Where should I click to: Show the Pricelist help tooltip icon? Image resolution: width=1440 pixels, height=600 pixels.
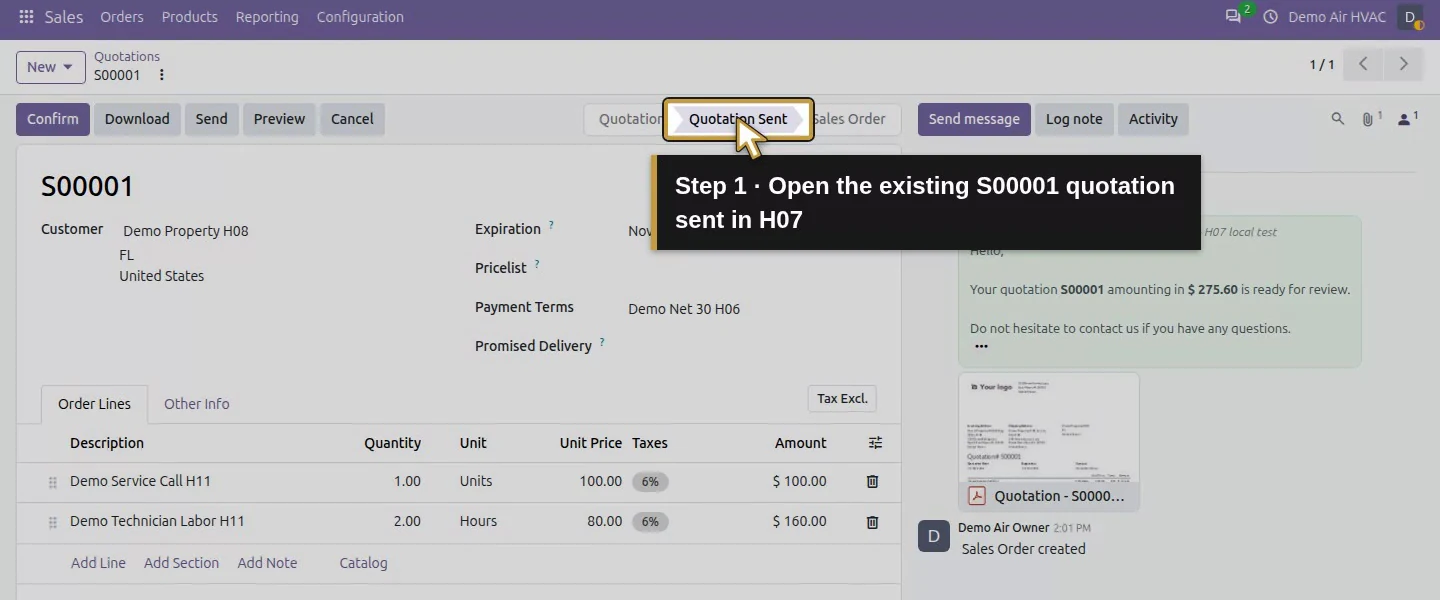(537, 264)
